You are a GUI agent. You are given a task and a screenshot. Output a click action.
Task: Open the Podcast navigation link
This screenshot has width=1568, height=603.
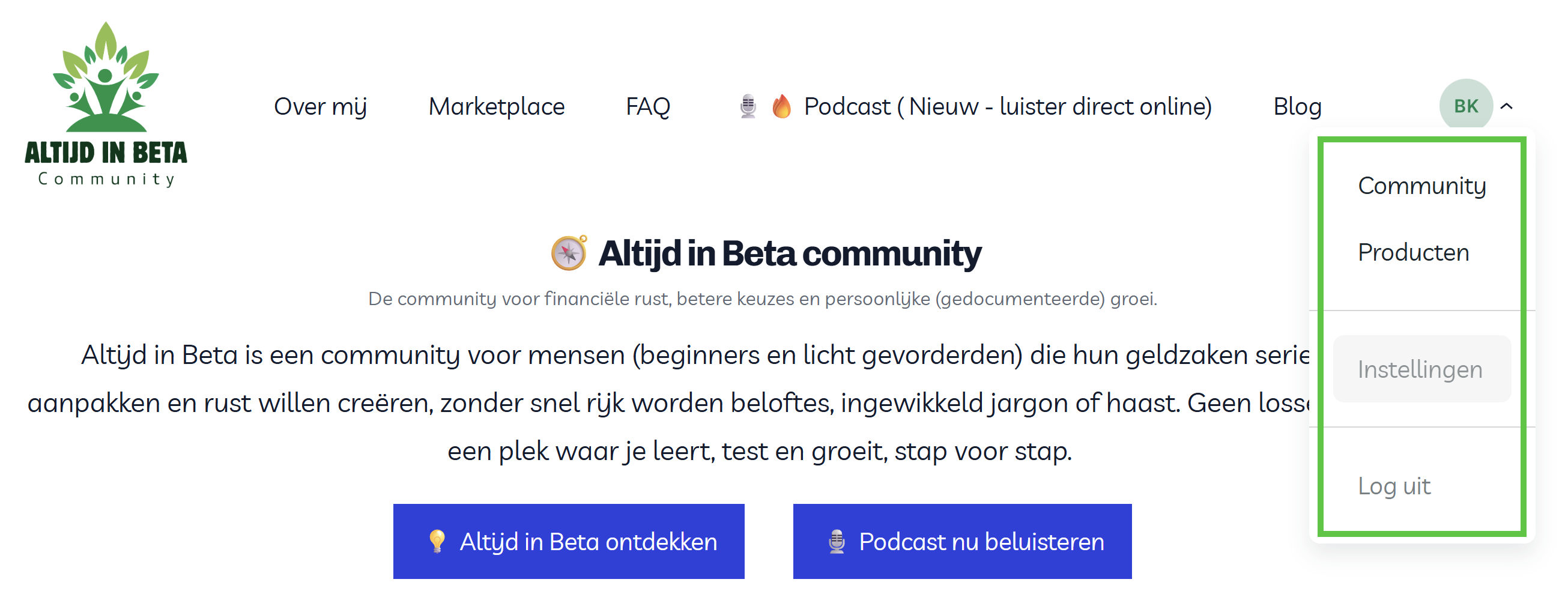pyautogui.click(x=1007, y=106)
